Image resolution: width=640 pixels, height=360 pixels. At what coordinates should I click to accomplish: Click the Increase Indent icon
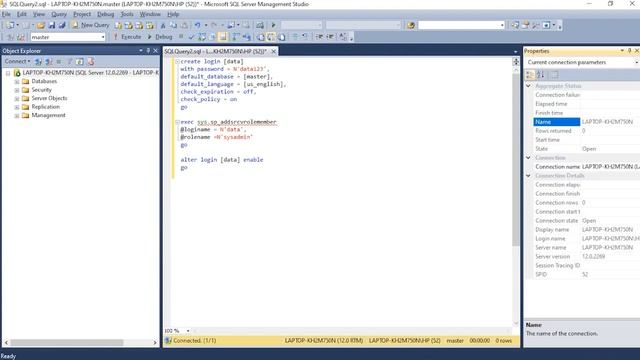pyautogui.click(x=330, y=37)
